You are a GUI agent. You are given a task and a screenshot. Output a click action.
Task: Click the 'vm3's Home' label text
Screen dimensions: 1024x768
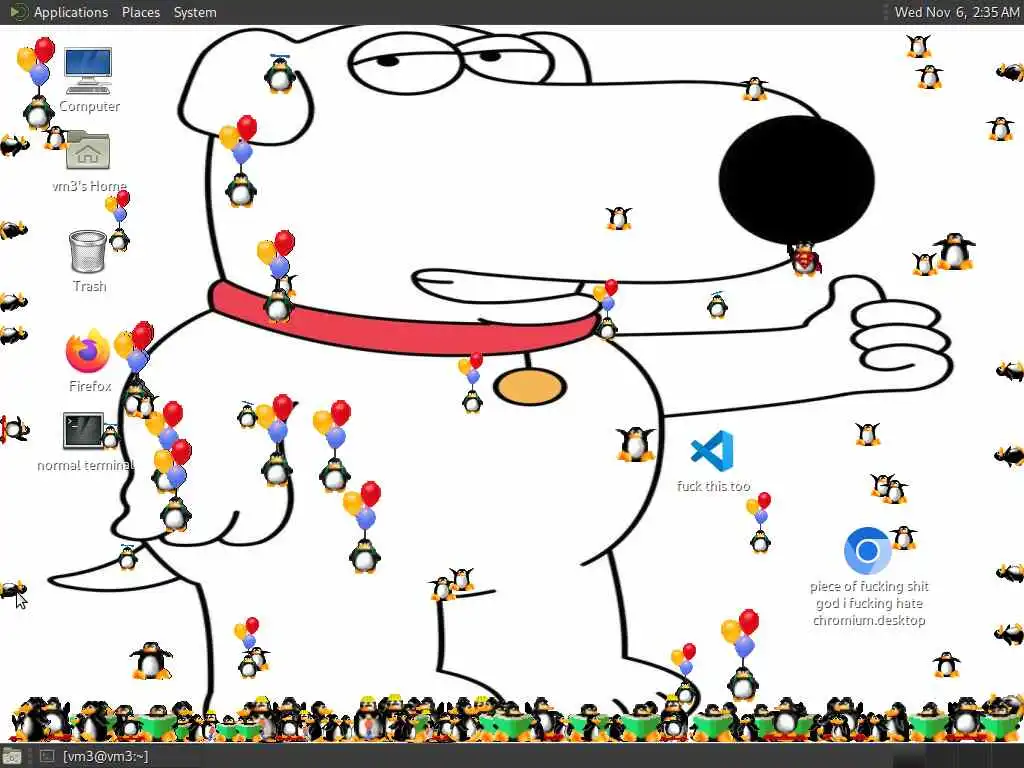pos(89,186)
